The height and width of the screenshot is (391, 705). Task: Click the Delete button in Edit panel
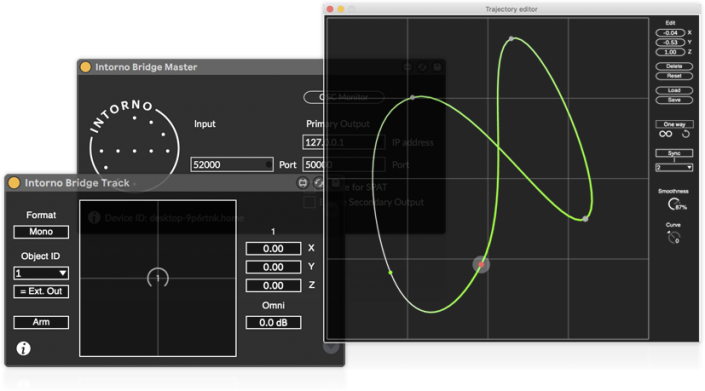click(674, 66)
